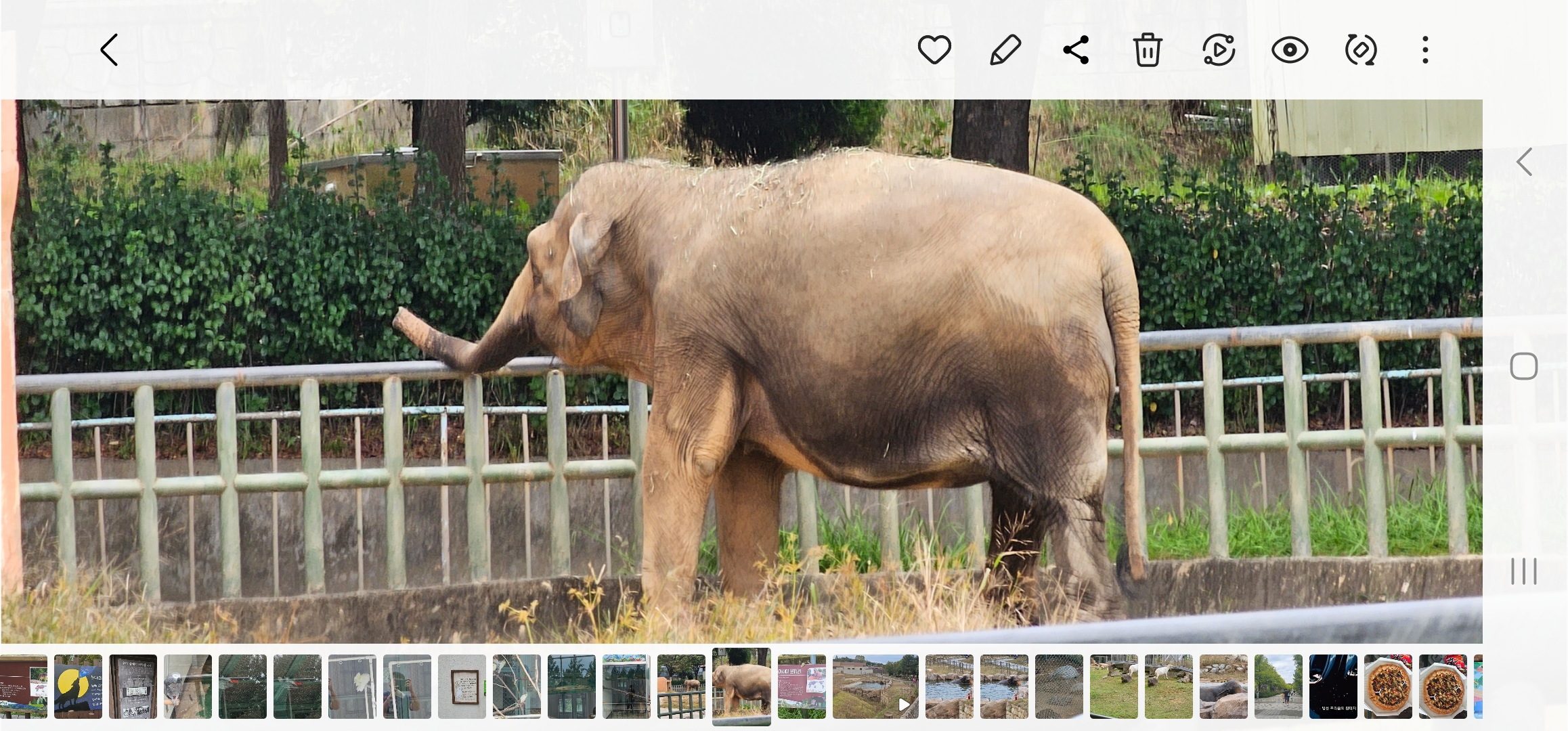The height and width of the screenshot is (731, 1568).
Task: Open thumbnail of white birds on branches
Action: [x=517, y=686]
